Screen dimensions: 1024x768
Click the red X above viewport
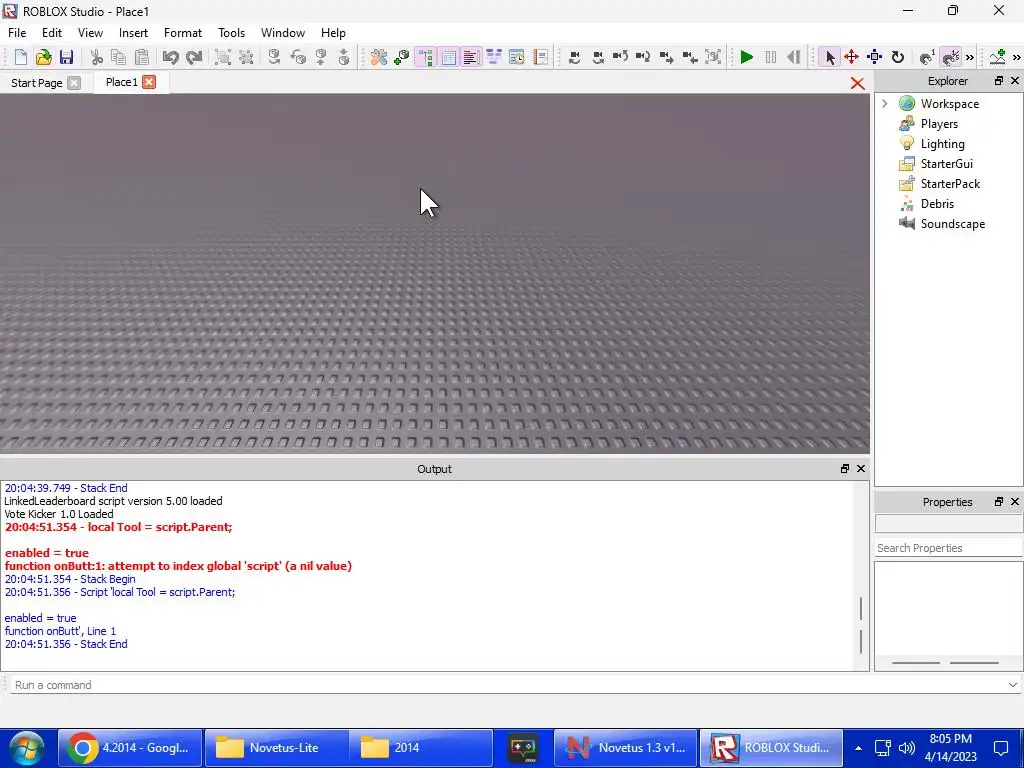(857, 84)
